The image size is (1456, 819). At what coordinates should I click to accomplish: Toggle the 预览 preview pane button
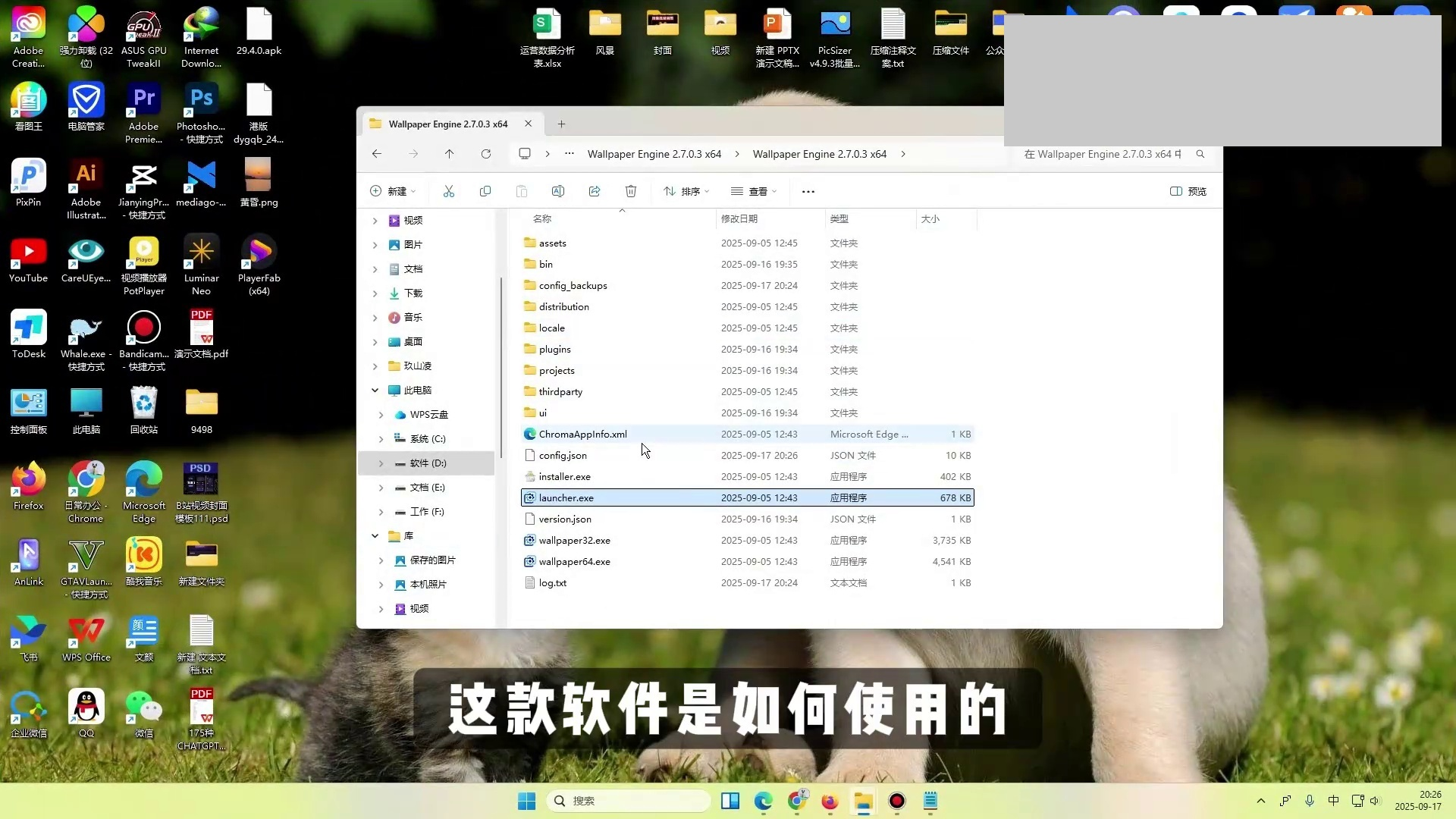point(1188,191)
